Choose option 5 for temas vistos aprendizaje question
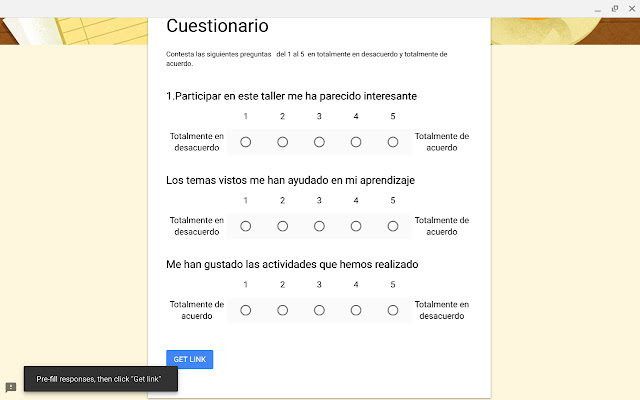The image size is (640, 400). tap(393, 226)
